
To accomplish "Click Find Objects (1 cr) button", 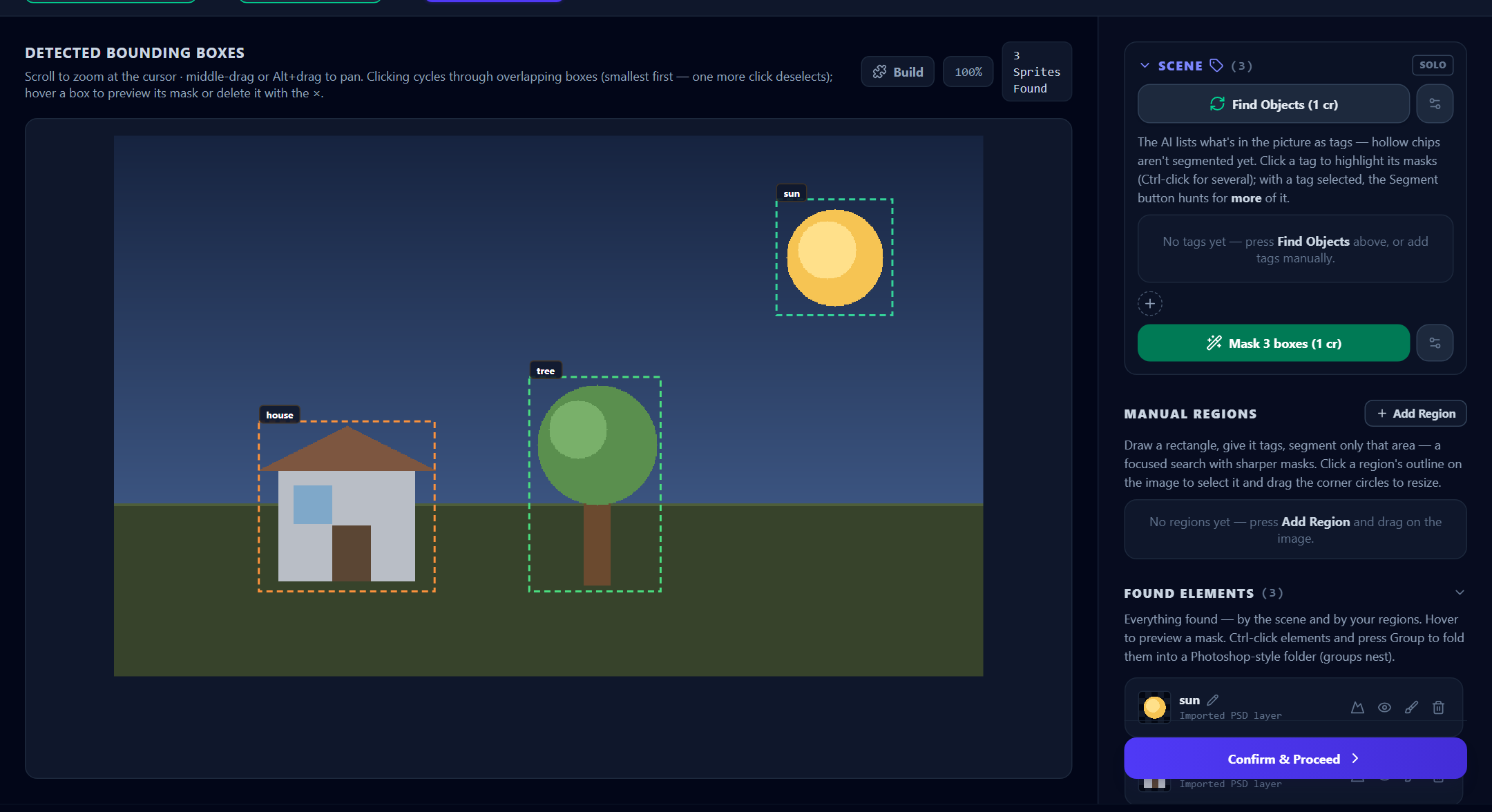I will point(1274,104).
